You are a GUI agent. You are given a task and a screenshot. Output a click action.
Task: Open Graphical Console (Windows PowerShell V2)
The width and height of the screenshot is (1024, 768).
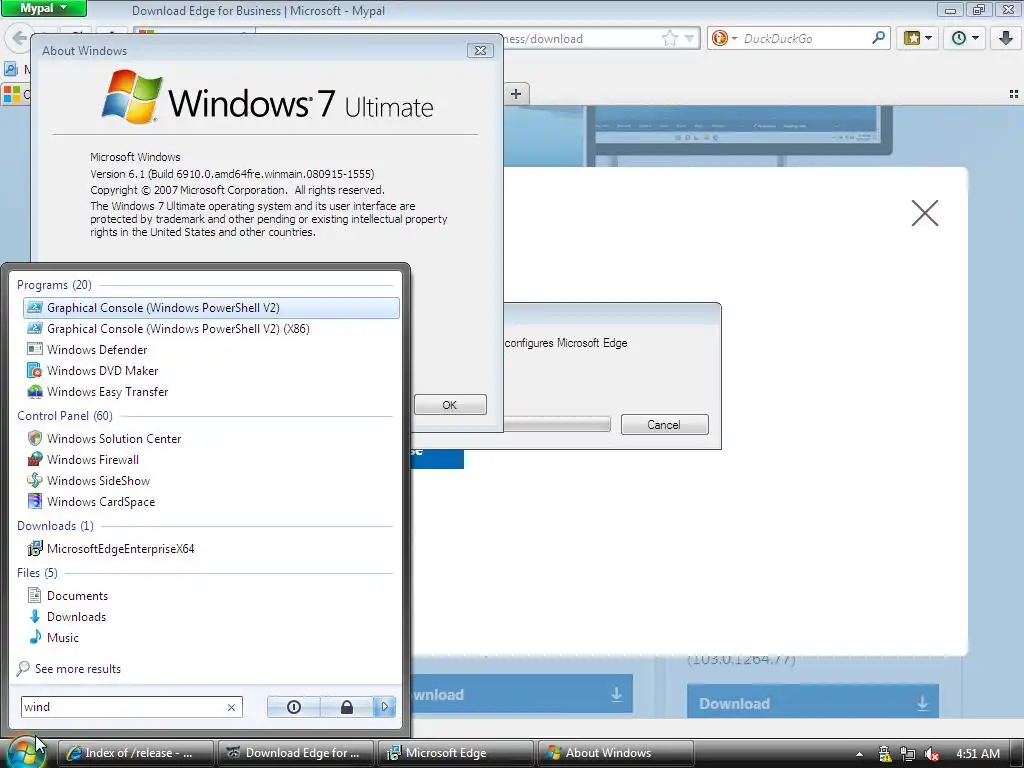pyautogui.click(x=211, y=308)
